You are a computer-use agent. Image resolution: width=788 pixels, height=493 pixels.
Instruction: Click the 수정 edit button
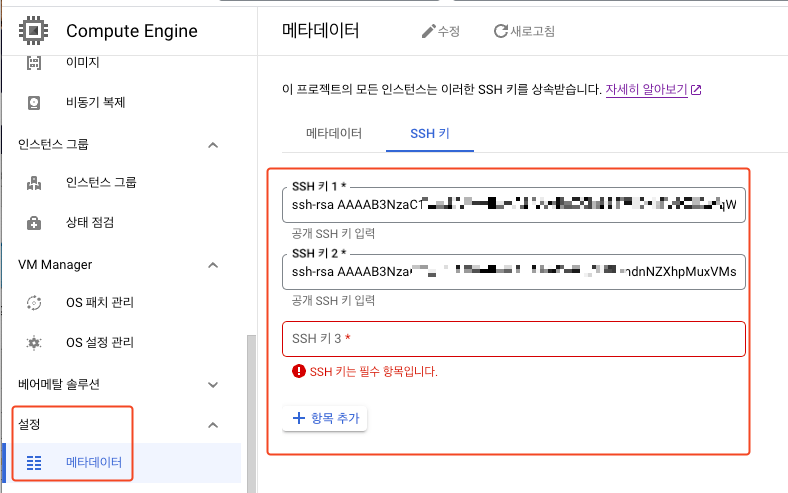tap(441, 31)
